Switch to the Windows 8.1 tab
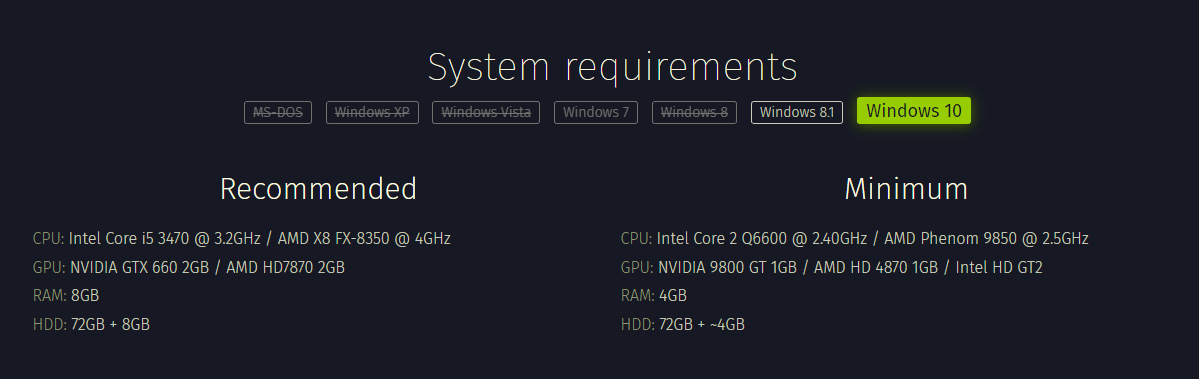Image resolution: width=1199 pixels, height=379 pixels. pos(797,112)
